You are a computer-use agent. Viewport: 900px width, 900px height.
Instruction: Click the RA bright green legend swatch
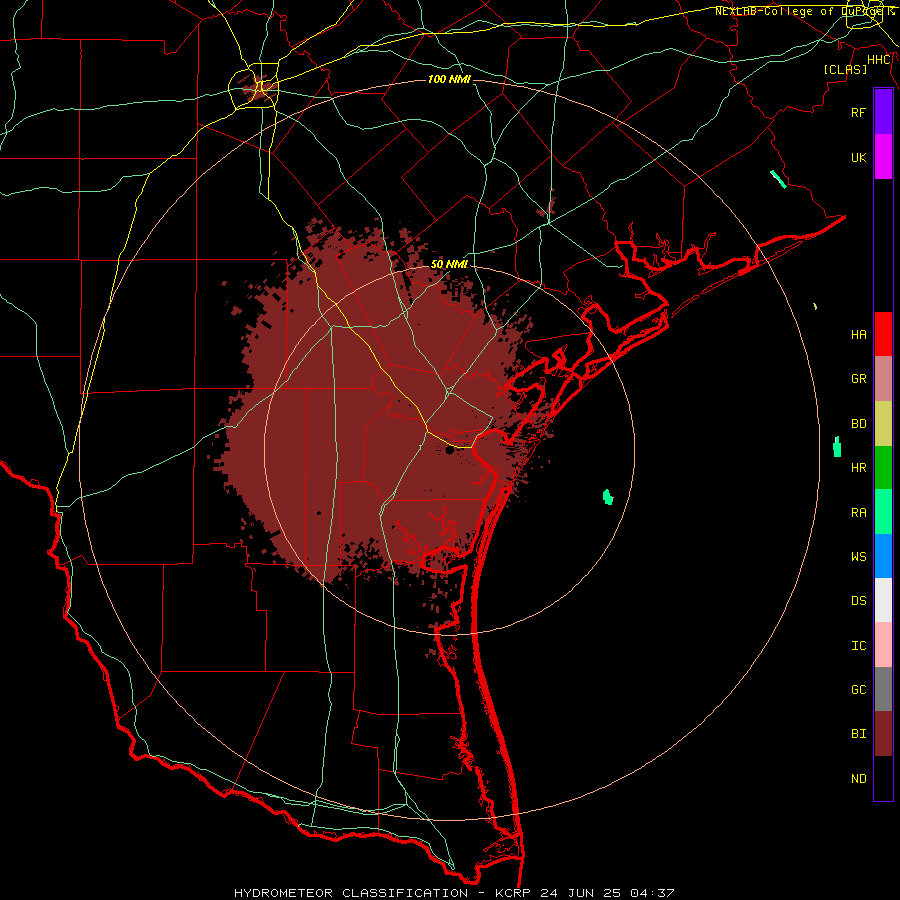(883, 512)
